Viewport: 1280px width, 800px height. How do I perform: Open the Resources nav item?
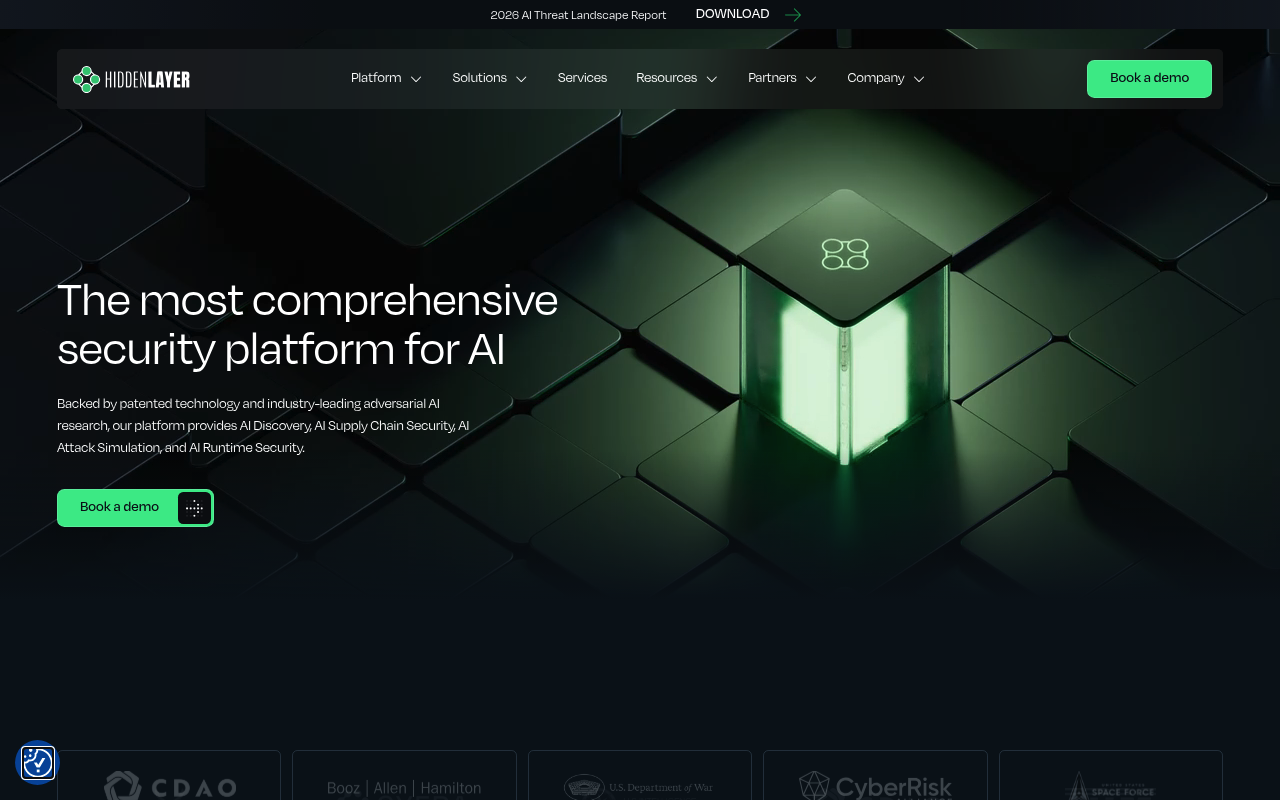[x=666, y=78]
